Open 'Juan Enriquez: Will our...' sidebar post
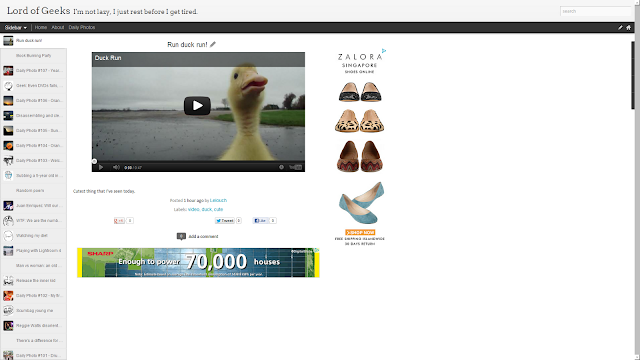The width and height of the screenshot is (640, 360). click(x=33, y=206)
